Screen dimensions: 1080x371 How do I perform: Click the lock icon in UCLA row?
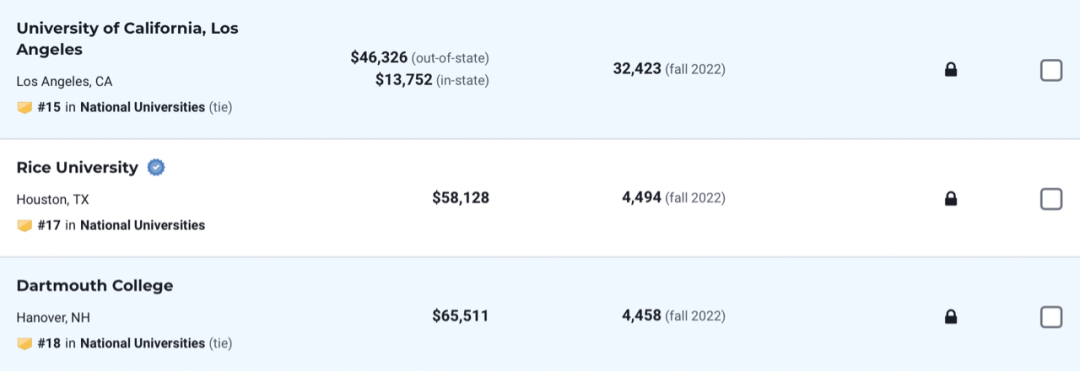[951, 70]
